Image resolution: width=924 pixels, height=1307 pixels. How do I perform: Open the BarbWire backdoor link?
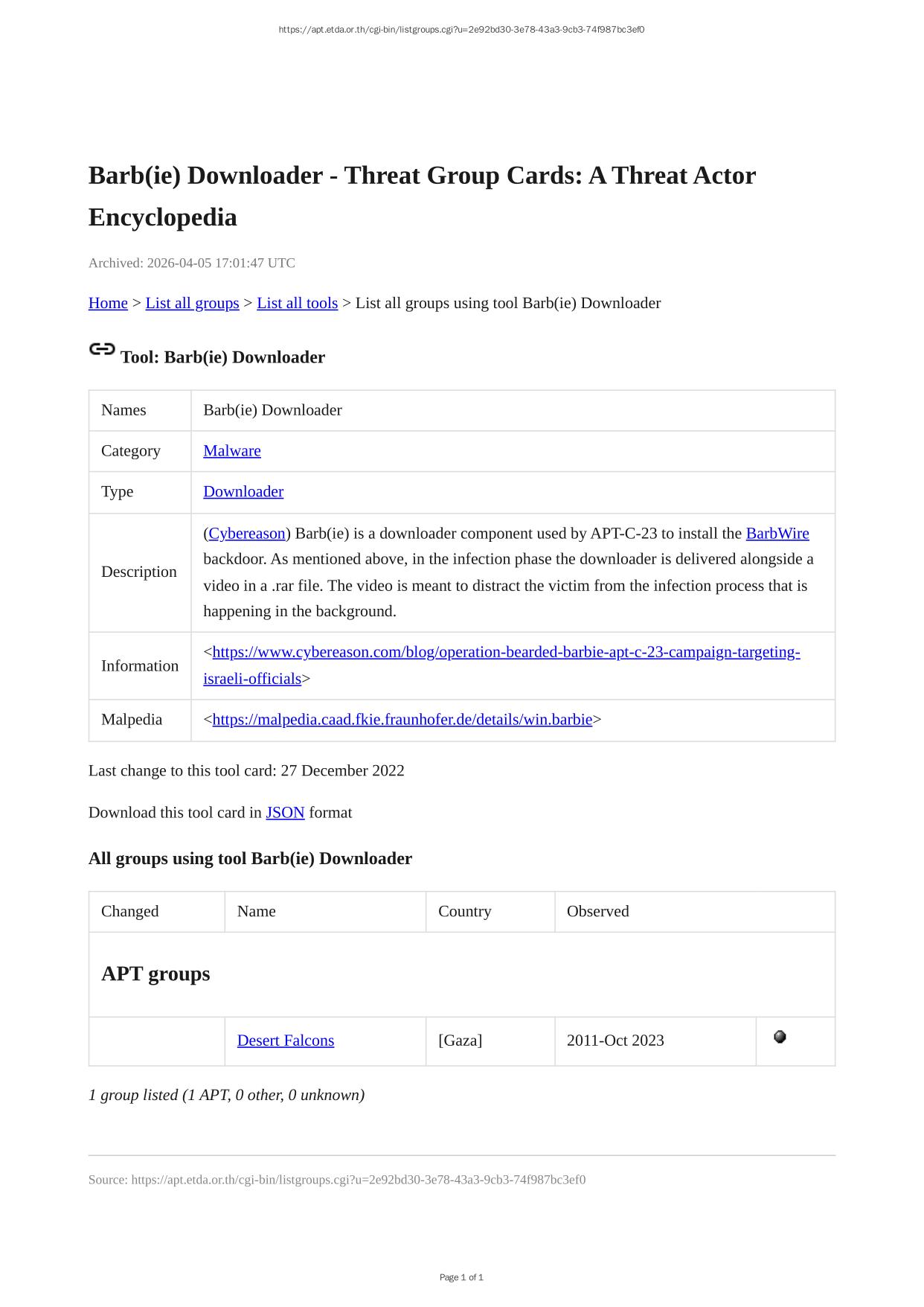pos(777,534)
